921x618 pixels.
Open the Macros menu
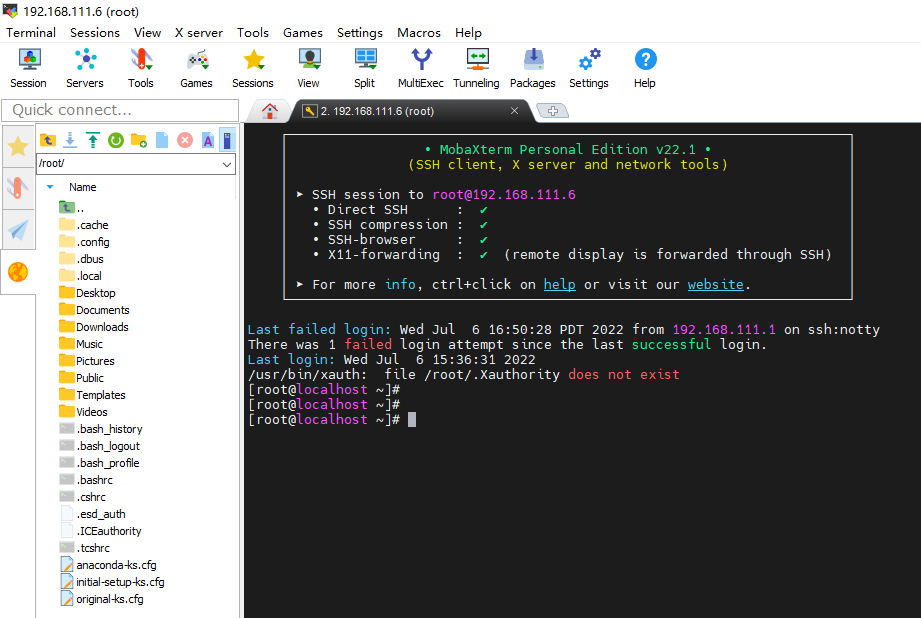coord(419,33)
